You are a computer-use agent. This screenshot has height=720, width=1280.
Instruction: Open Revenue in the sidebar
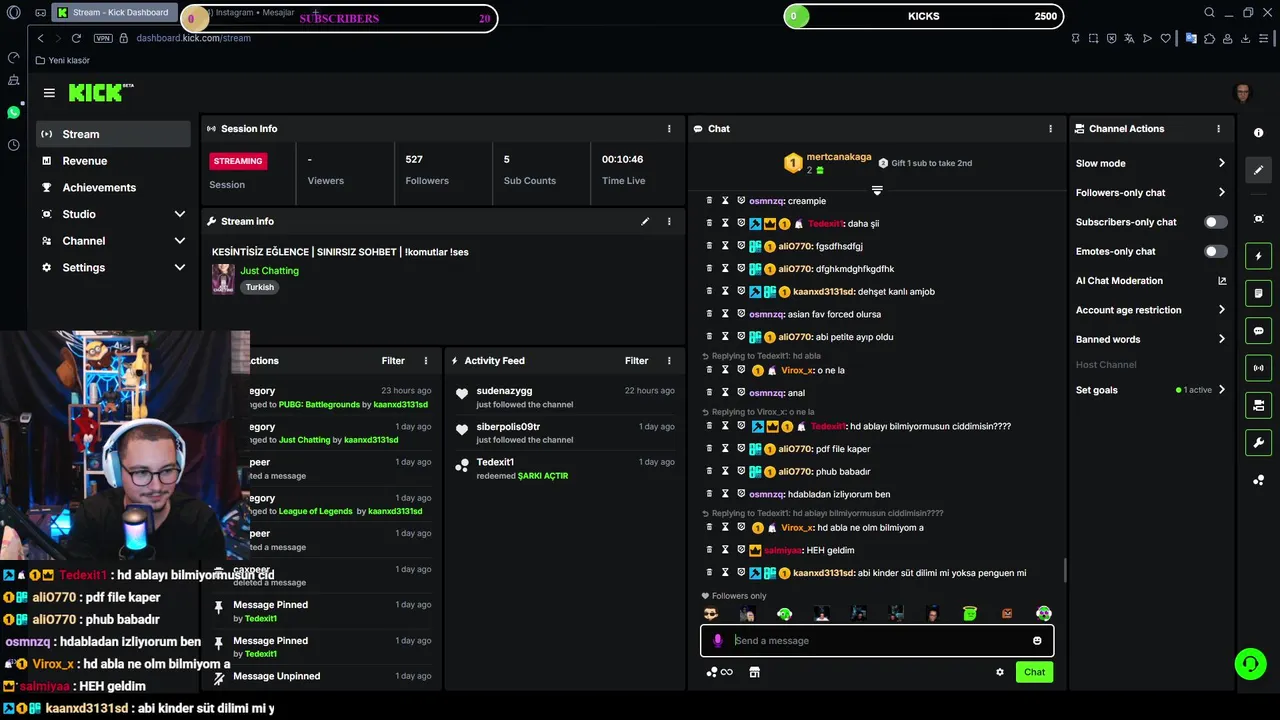113,161
